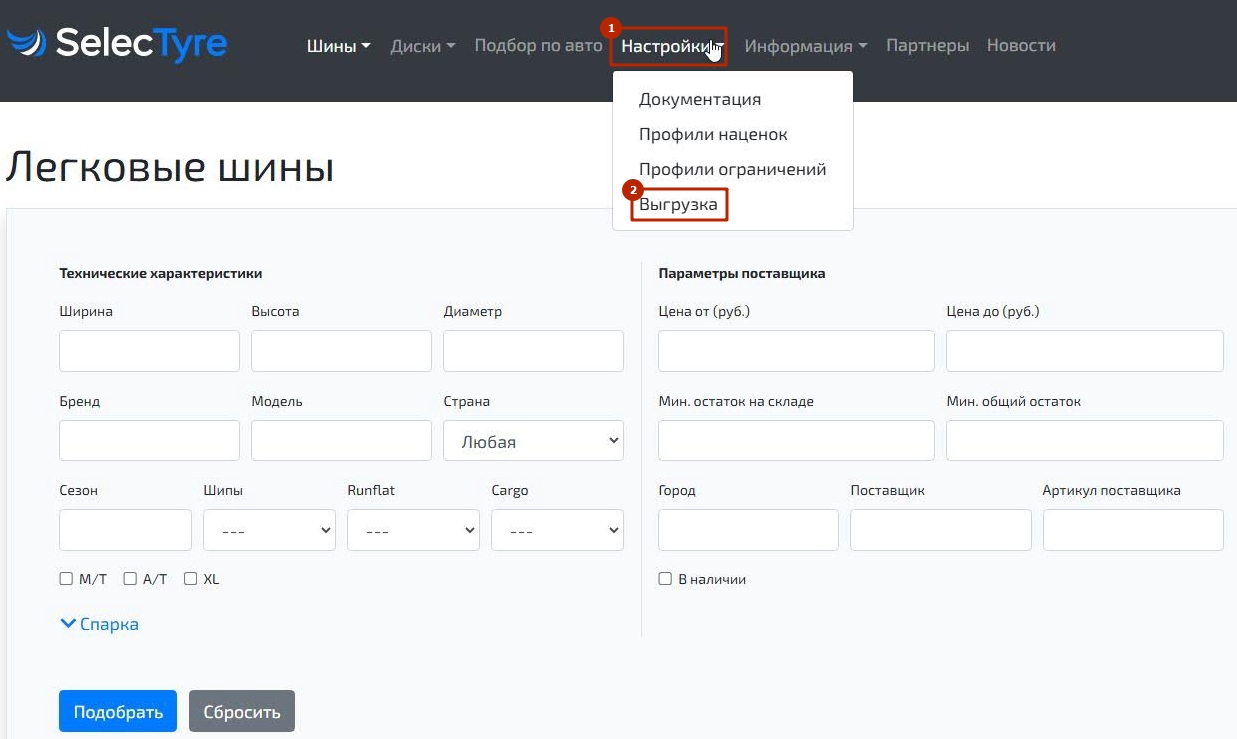
Task: Open the Шины dropdown menu
Action: click(x=338, y=46)
